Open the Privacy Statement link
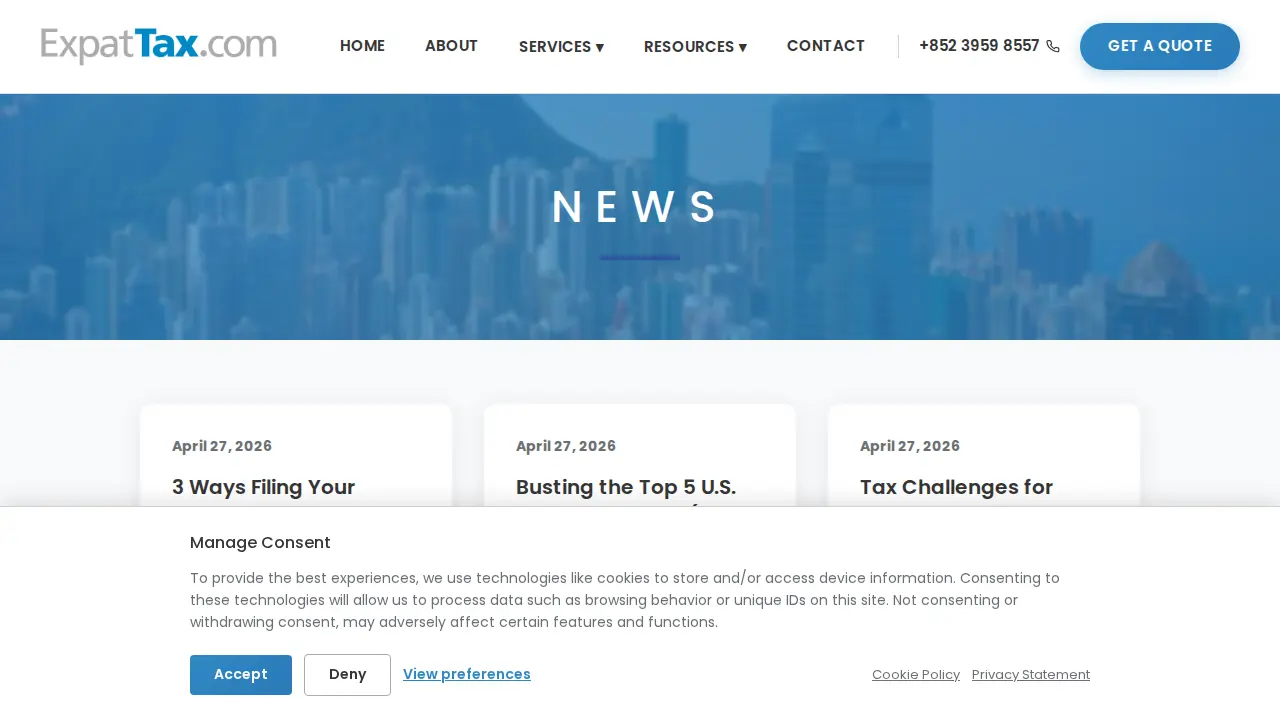The image size is (1280, 720). coord(1031,675)
